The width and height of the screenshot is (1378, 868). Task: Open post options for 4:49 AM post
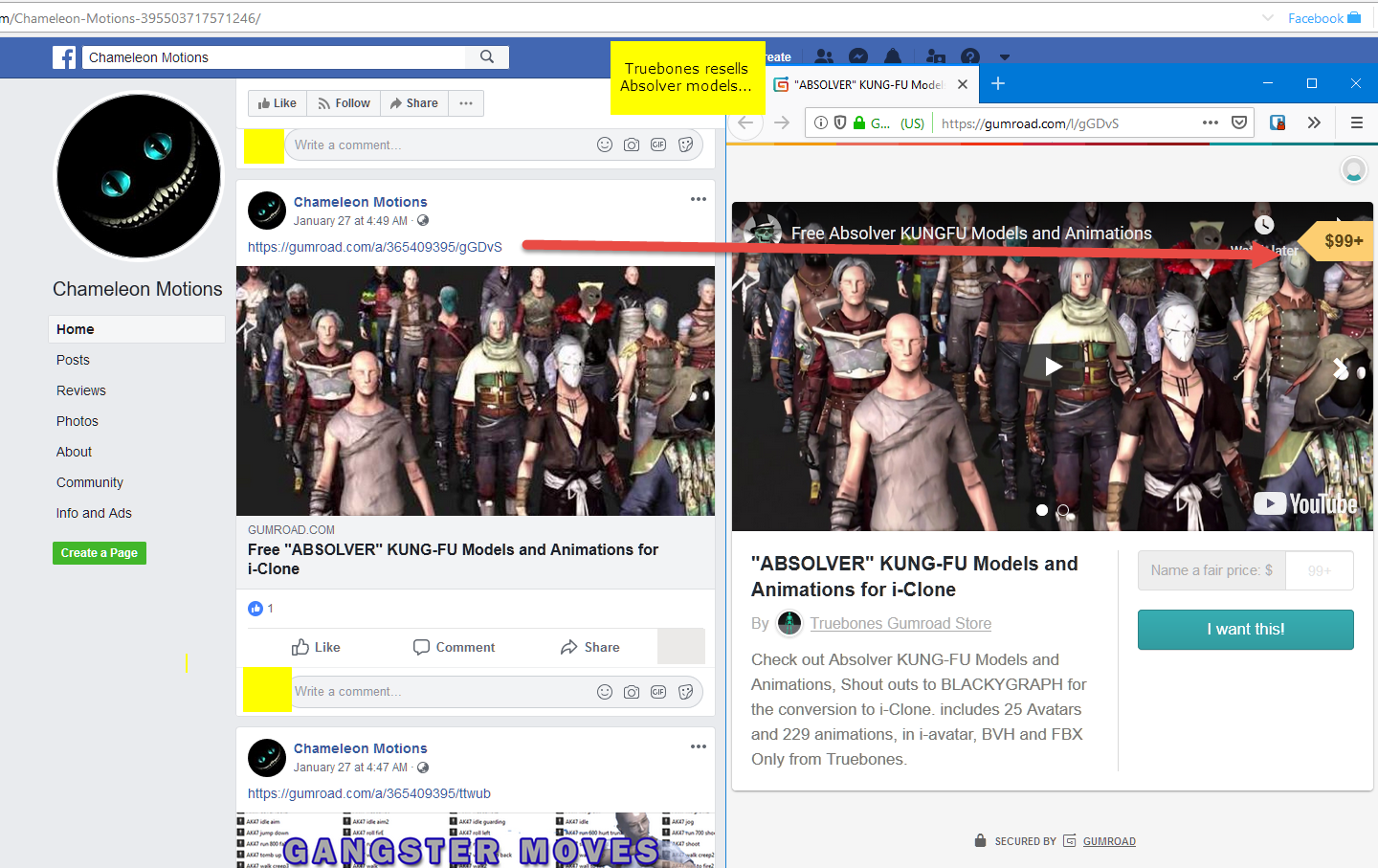click(699, 199)
